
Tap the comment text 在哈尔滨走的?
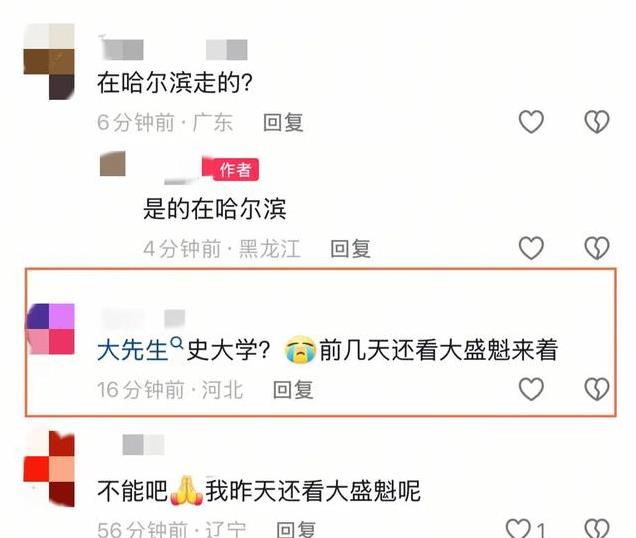click(x=175, y=82)
